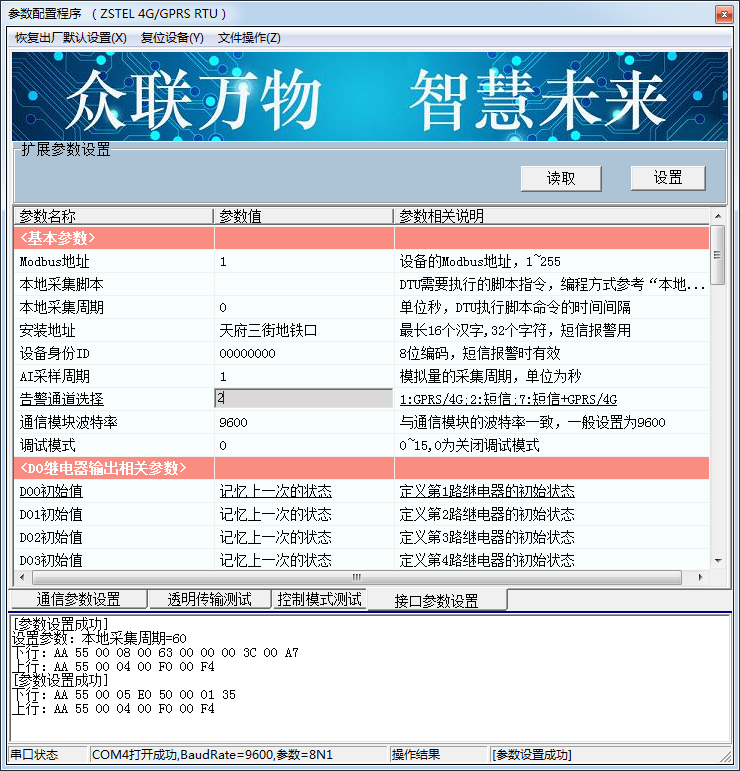The width and height of the screenshot is (740, 771).
Task: Switch to 接口参数设置 tab
Action: click(x=437, y=600)
